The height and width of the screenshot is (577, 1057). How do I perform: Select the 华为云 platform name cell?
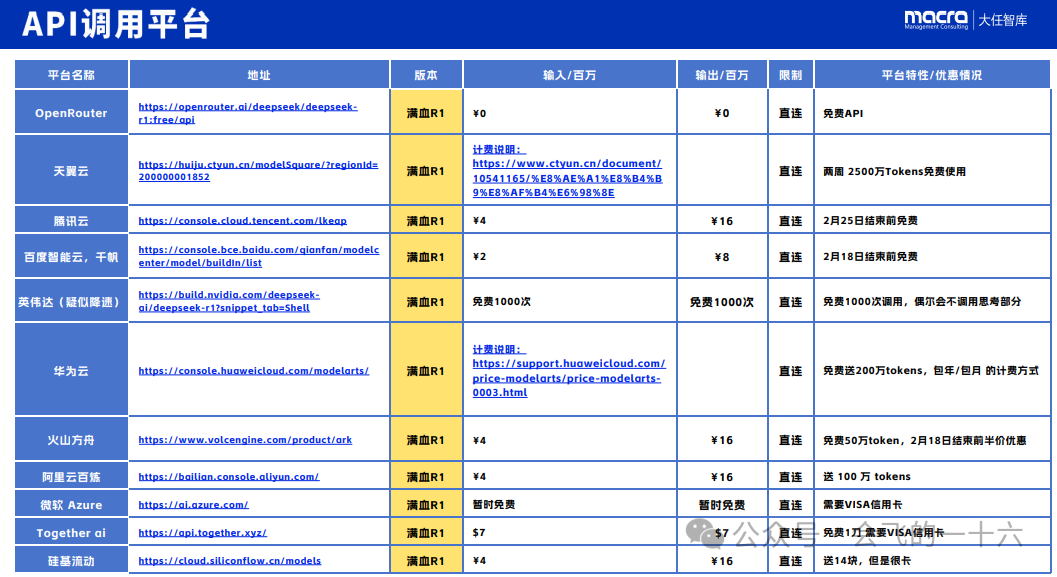71,371
